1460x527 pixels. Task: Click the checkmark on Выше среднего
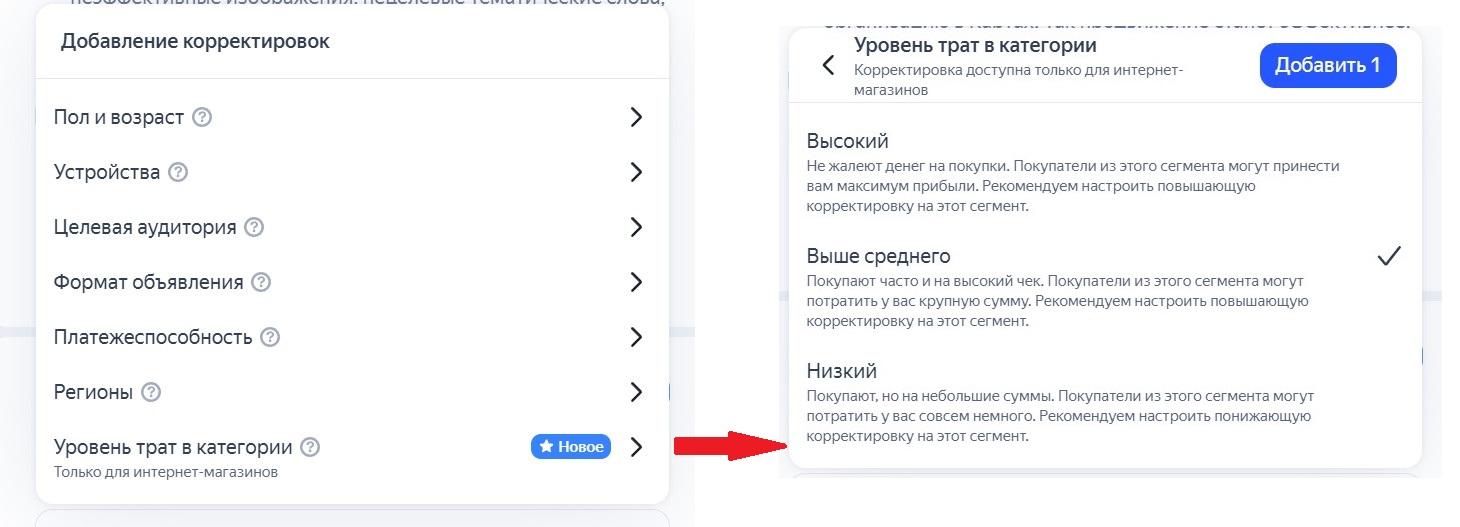point(1389,257)
